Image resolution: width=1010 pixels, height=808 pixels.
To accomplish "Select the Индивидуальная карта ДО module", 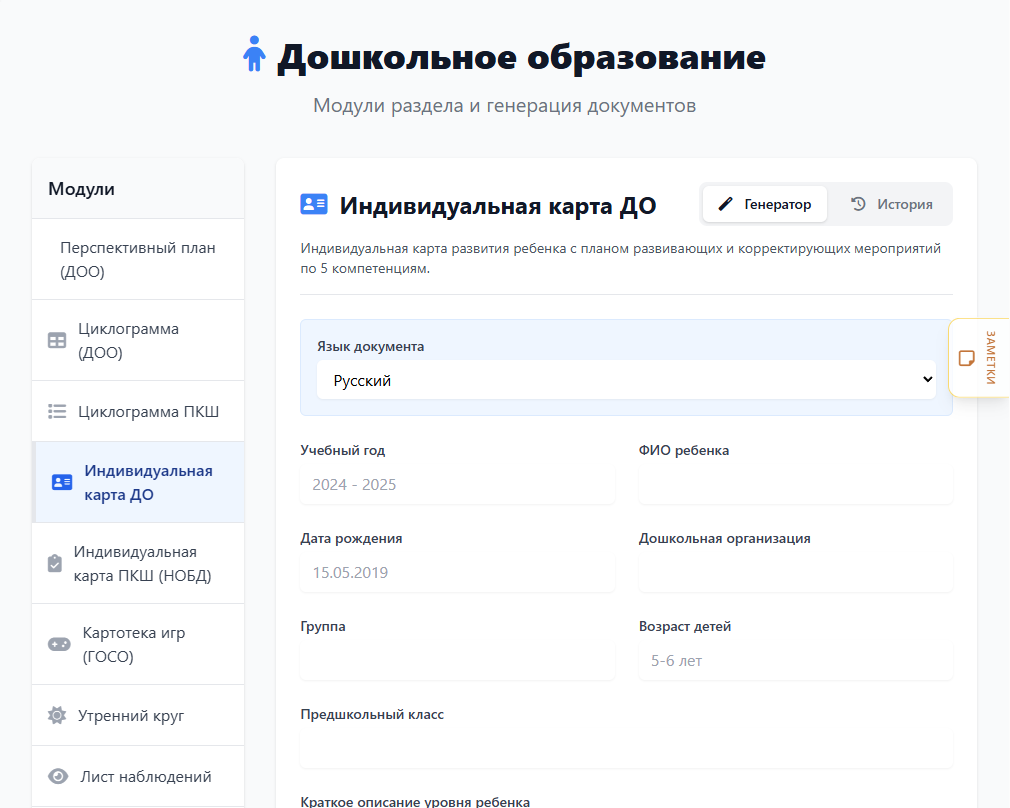I will pyautogui.click(x=138, y=482).
